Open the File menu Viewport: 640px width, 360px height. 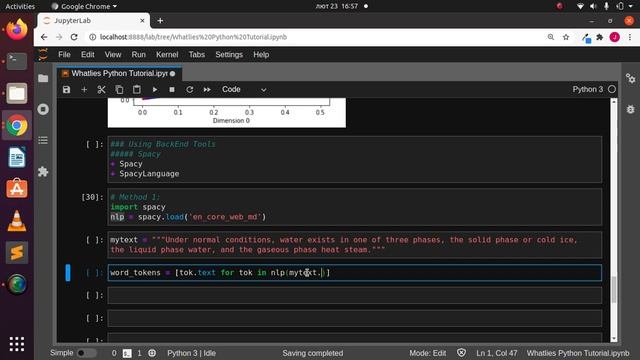click(x=64, y=55)
